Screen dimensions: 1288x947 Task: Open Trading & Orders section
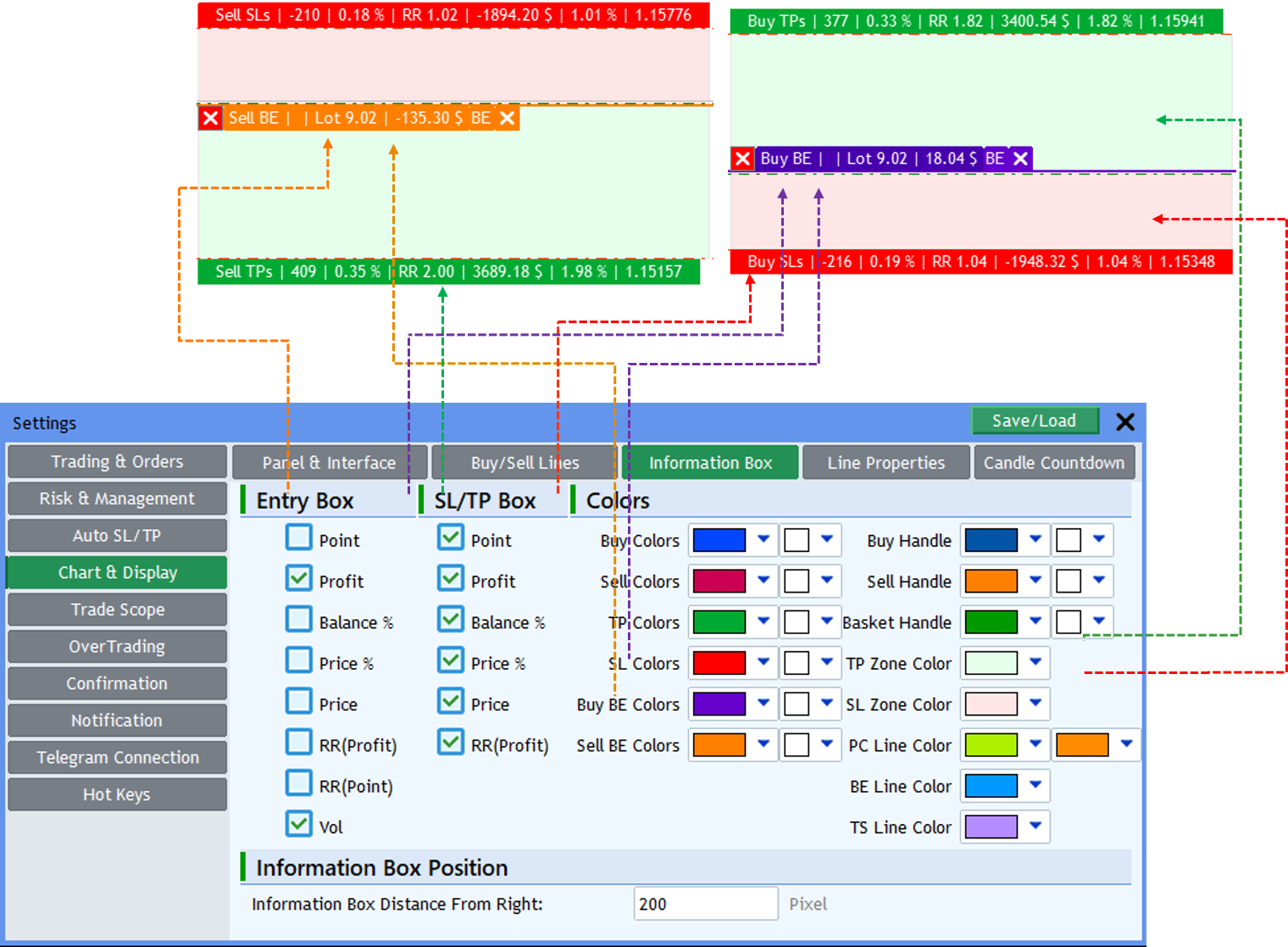click(117, 462)
